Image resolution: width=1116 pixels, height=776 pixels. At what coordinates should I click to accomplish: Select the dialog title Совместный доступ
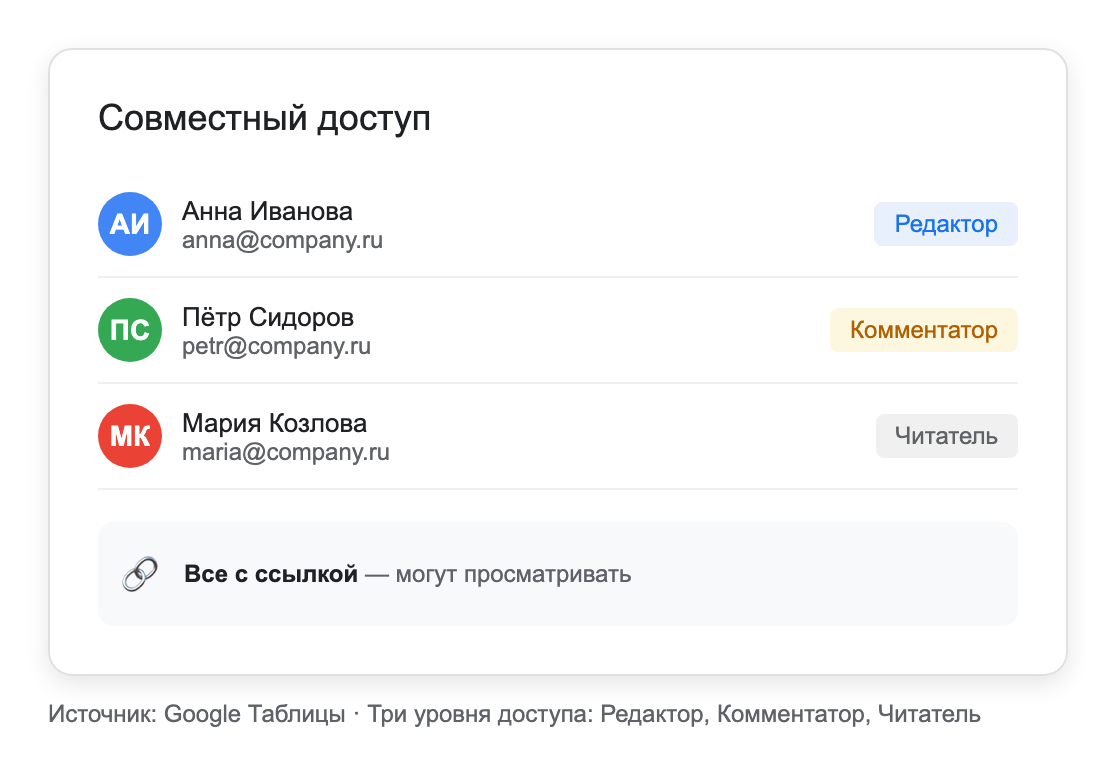(264, 117)
